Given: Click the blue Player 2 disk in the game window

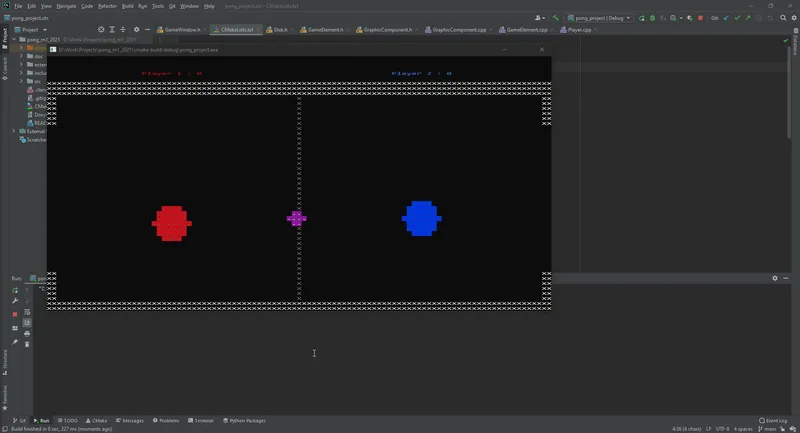Looking at the screenshot, I should [x=422, y=218].
